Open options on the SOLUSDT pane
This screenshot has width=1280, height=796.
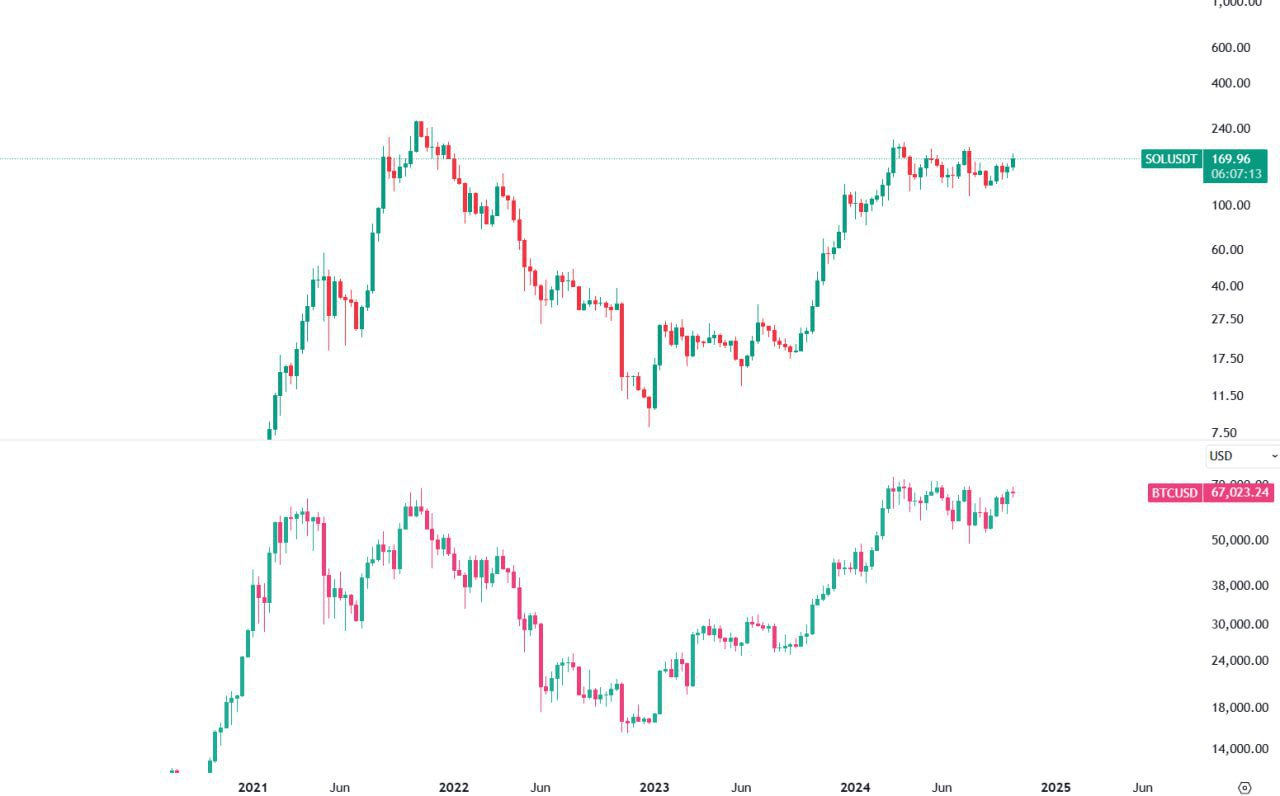click(x=1170, y=158)
